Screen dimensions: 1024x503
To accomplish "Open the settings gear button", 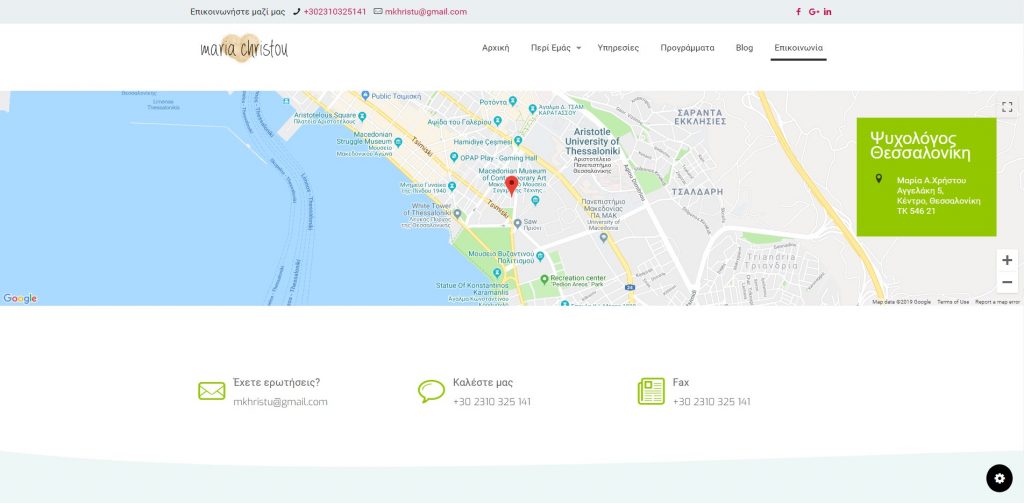I will pyautogui.click(x=999, y=478).
